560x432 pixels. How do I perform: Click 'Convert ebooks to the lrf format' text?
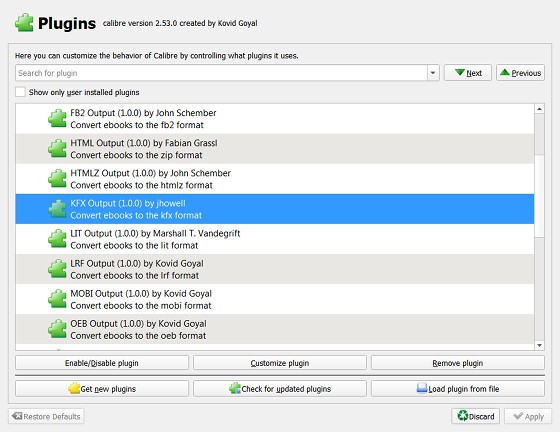pos(135,275)
